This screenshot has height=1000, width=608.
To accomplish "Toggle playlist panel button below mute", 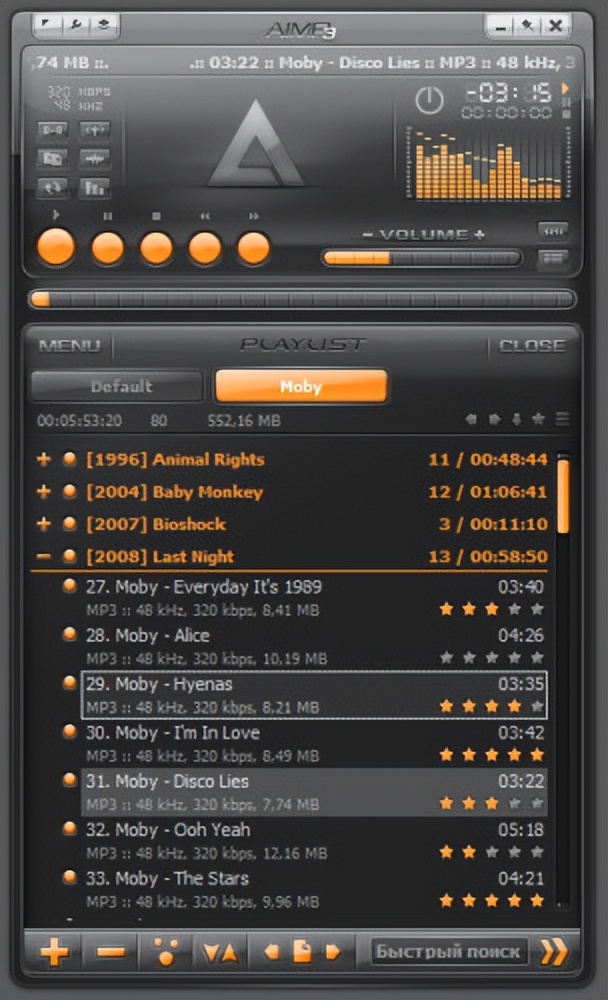I will point(552,258).
